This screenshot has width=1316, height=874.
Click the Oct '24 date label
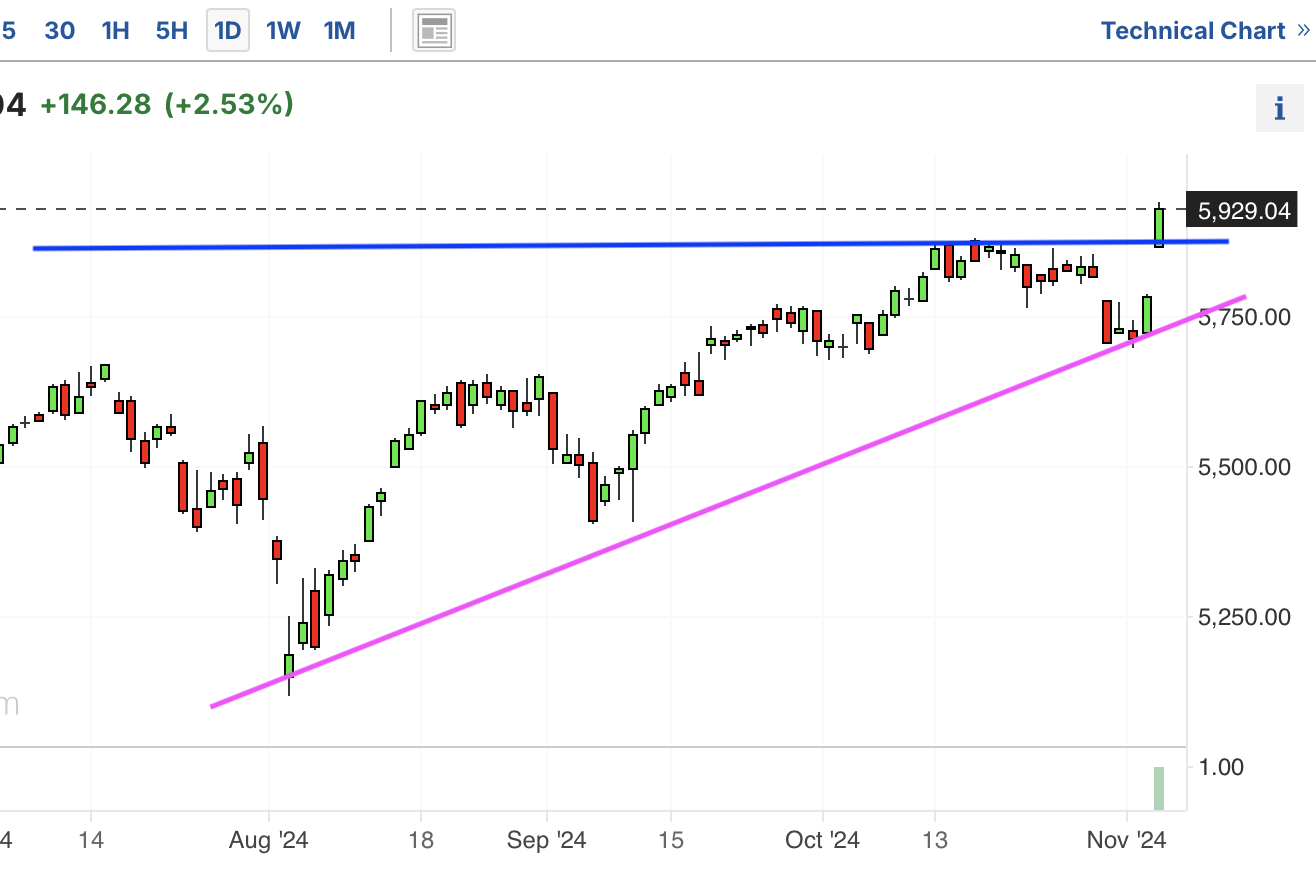pyautogui.click(x=822, y=840)
